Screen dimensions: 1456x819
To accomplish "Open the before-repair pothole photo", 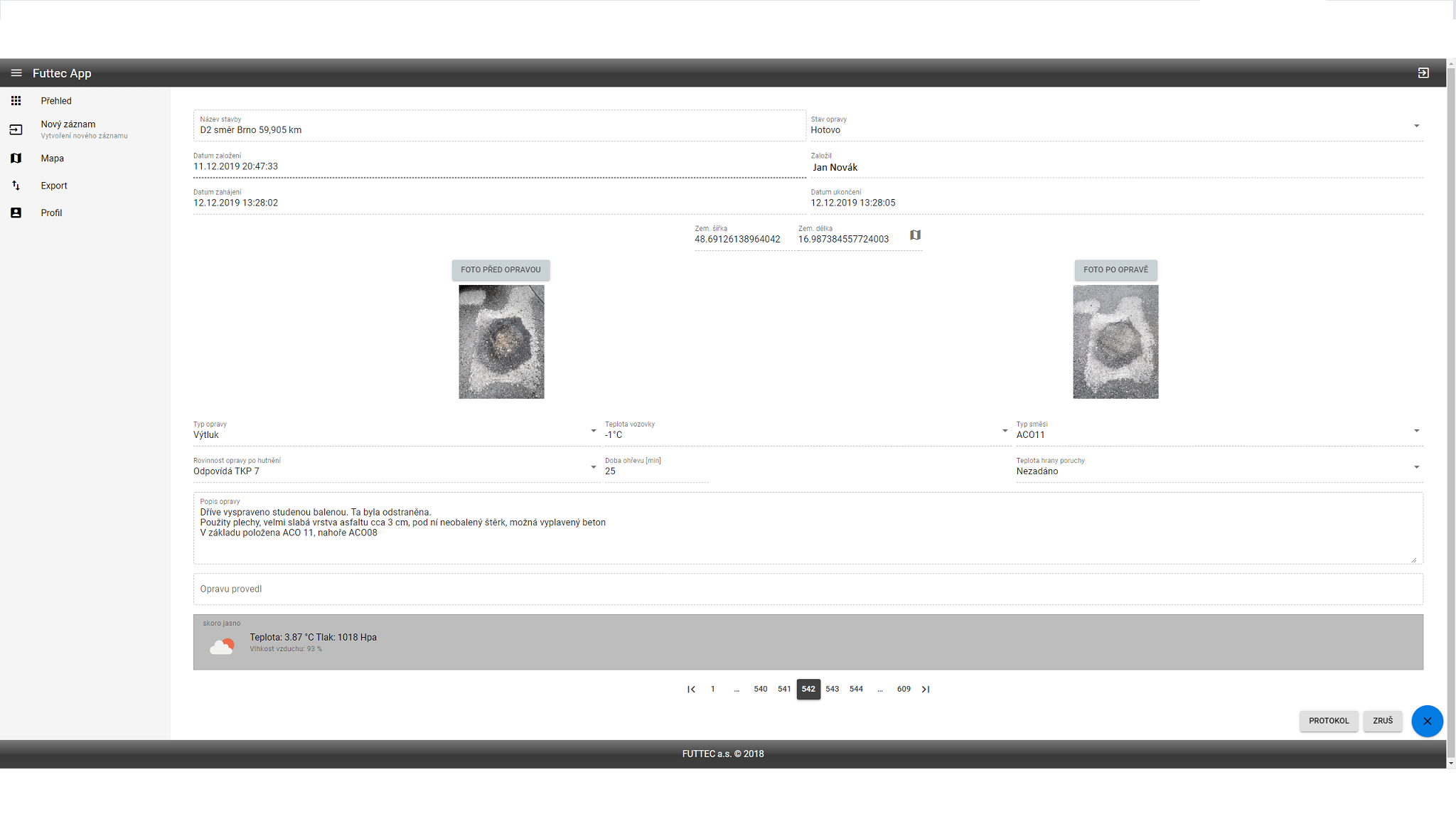I will 501,342.
